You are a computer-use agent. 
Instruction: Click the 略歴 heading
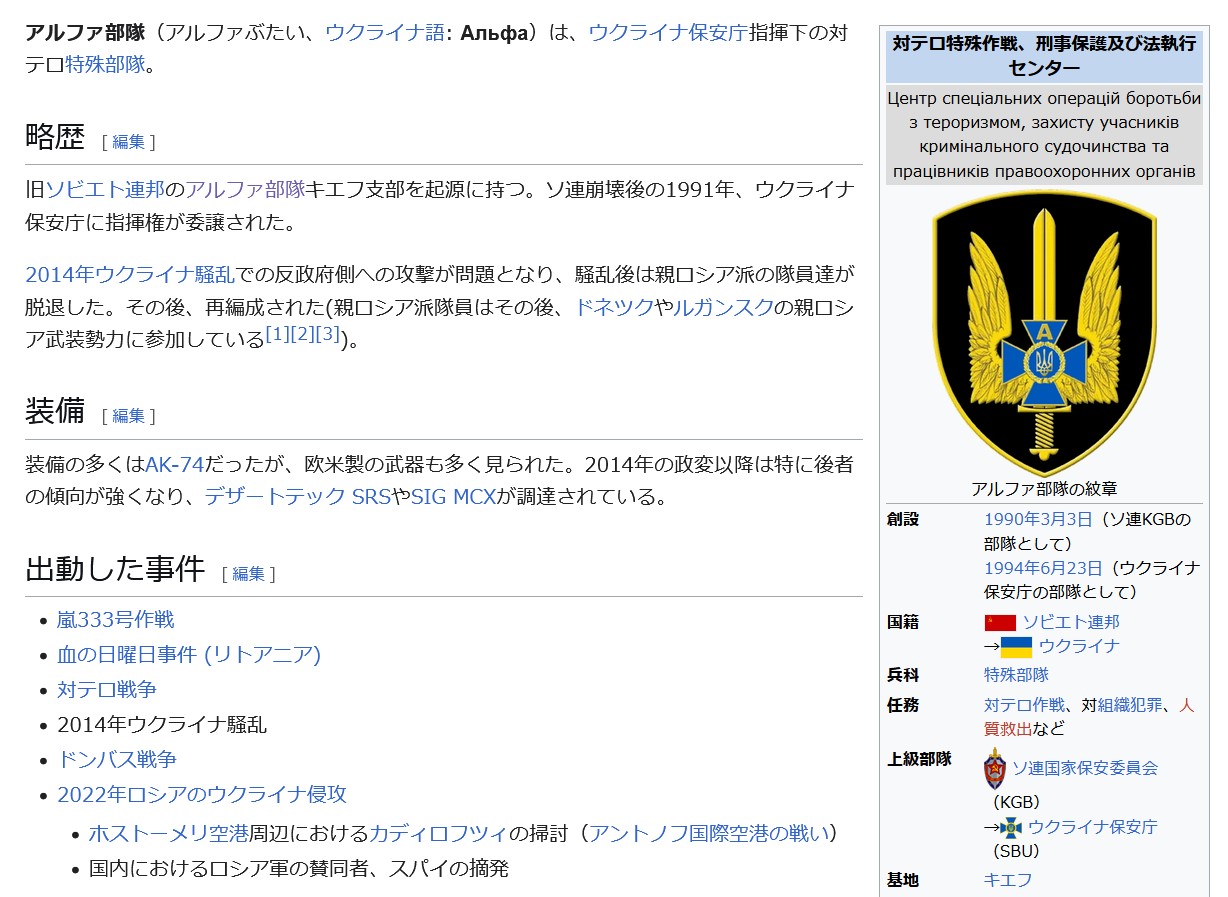pos(55,137)
